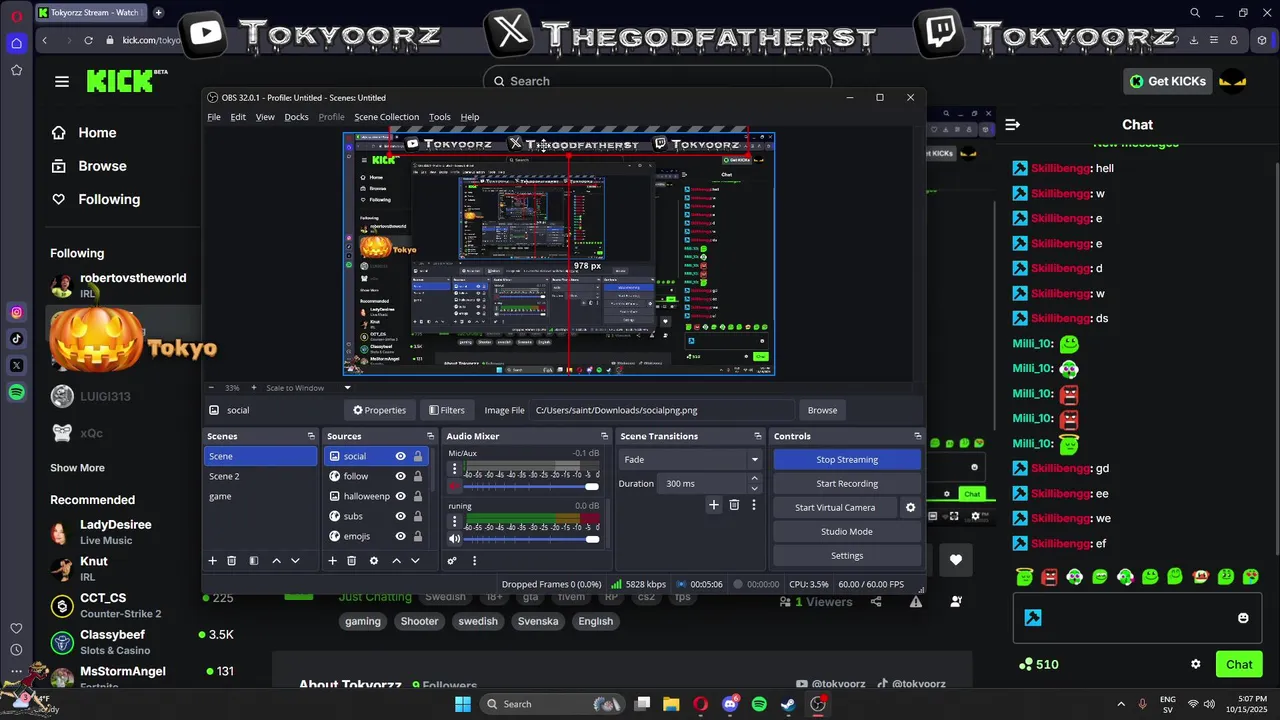
Task: Open transition properties kebab menu
Action: pyautogui.click(x=754, y=505)
